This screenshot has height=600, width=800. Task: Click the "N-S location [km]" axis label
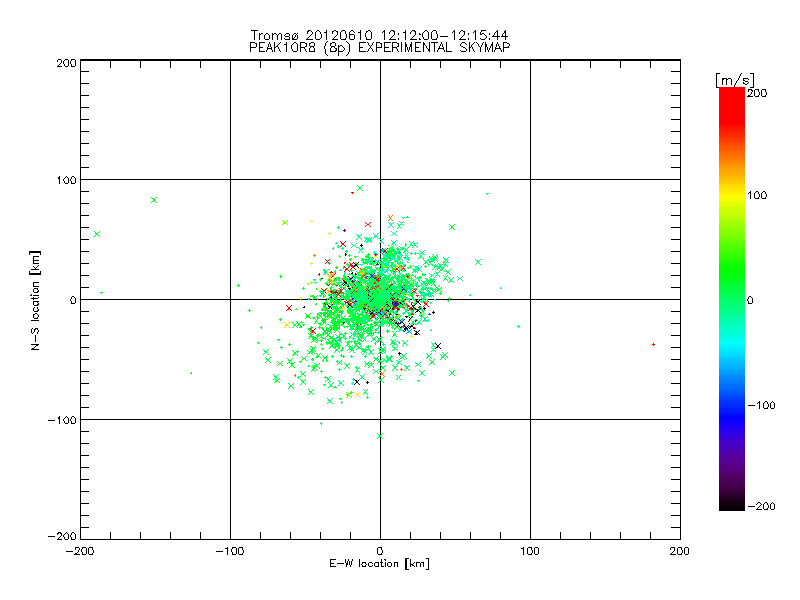(x=35, y=301)
